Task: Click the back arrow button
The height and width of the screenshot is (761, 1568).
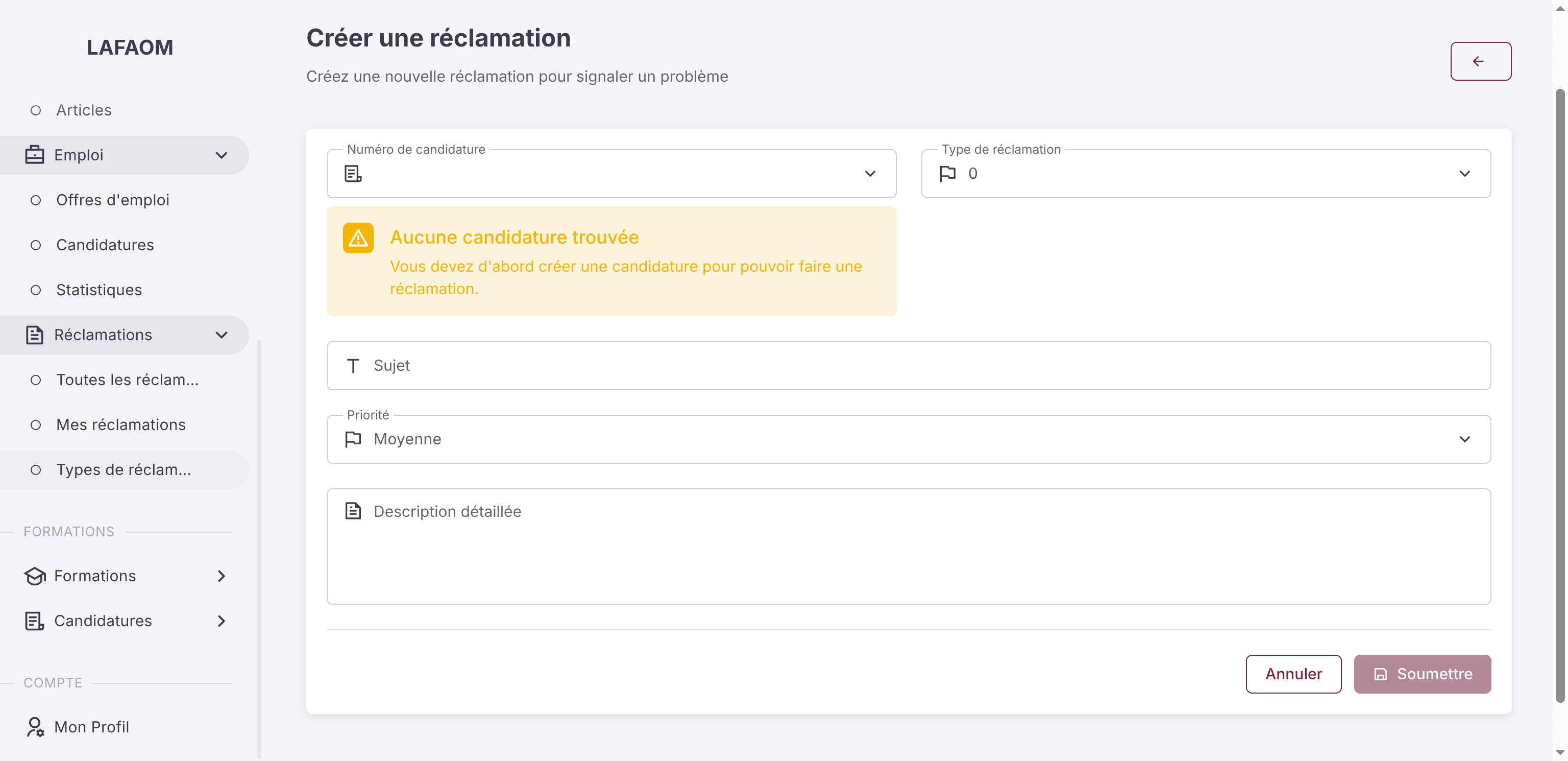Action: [x=1480, y=61]
